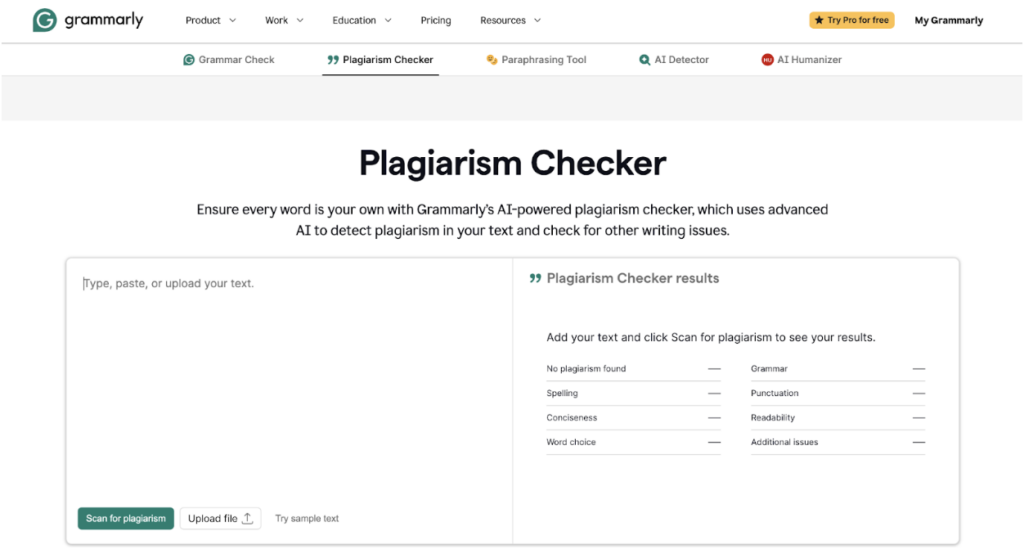Click the Additional issues result row
The width and height of the screenshot is (1024, 558).
[838, 442]
